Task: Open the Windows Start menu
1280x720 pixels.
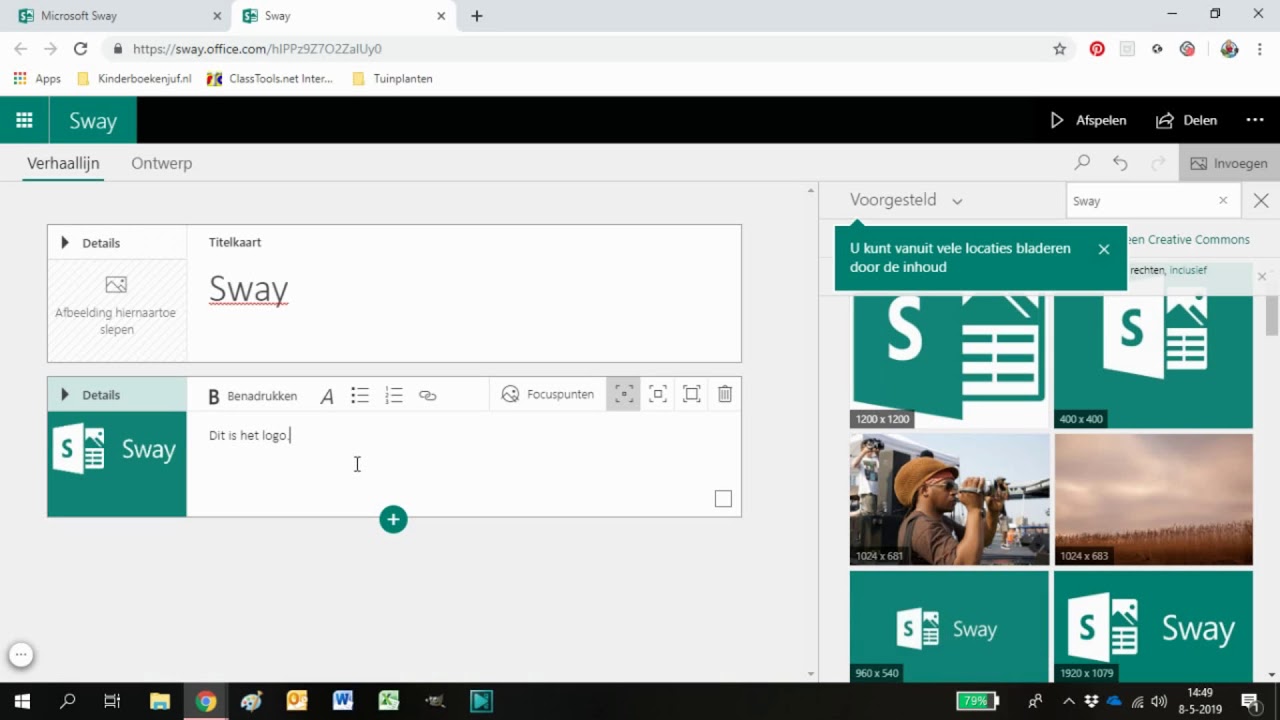Action: pos(22,701)
